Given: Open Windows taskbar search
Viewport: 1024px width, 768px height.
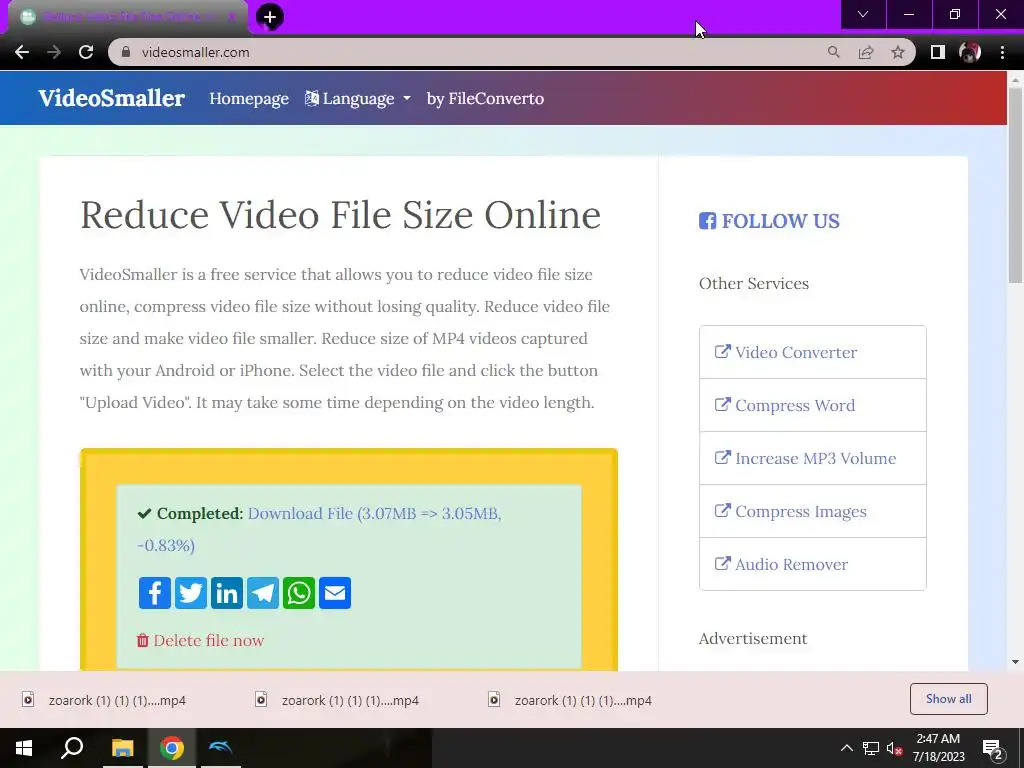Looking at the screenshot, I should [x=72, y=748].
